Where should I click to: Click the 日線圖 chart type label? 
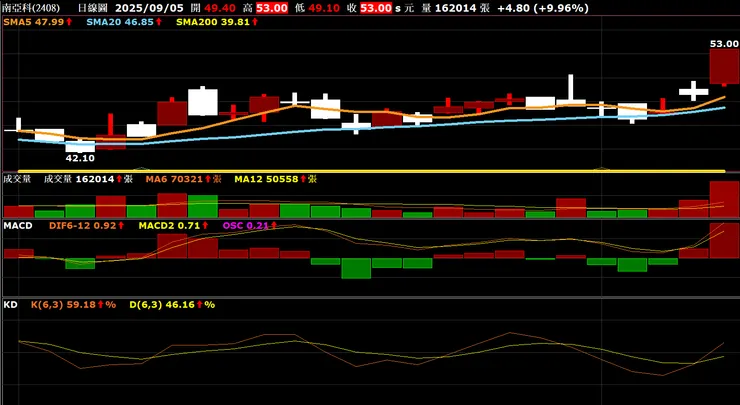92,8
